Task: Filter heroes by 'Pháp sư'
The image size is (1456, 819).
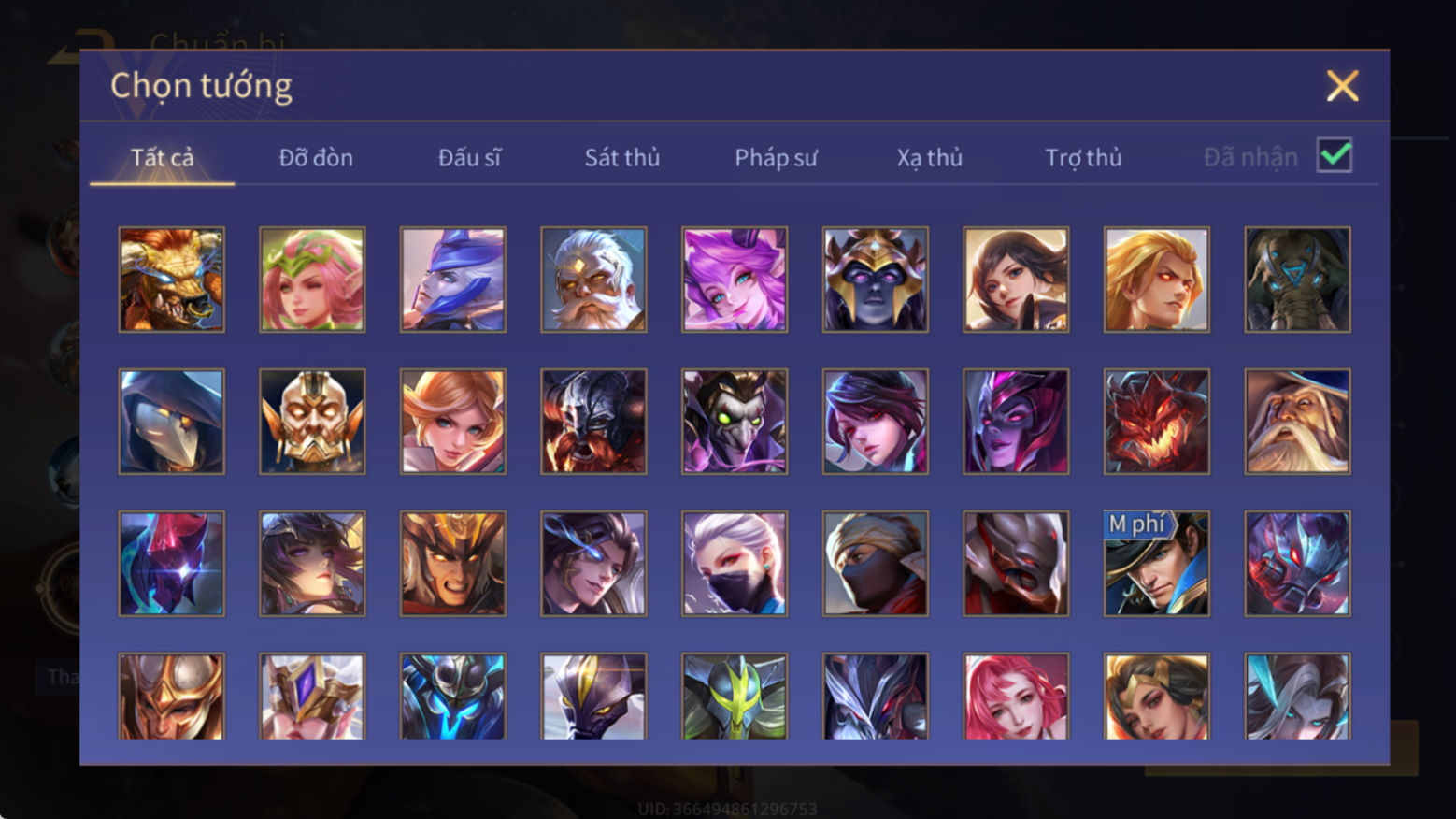Action: pyautogui.click(x=776, y=158)
